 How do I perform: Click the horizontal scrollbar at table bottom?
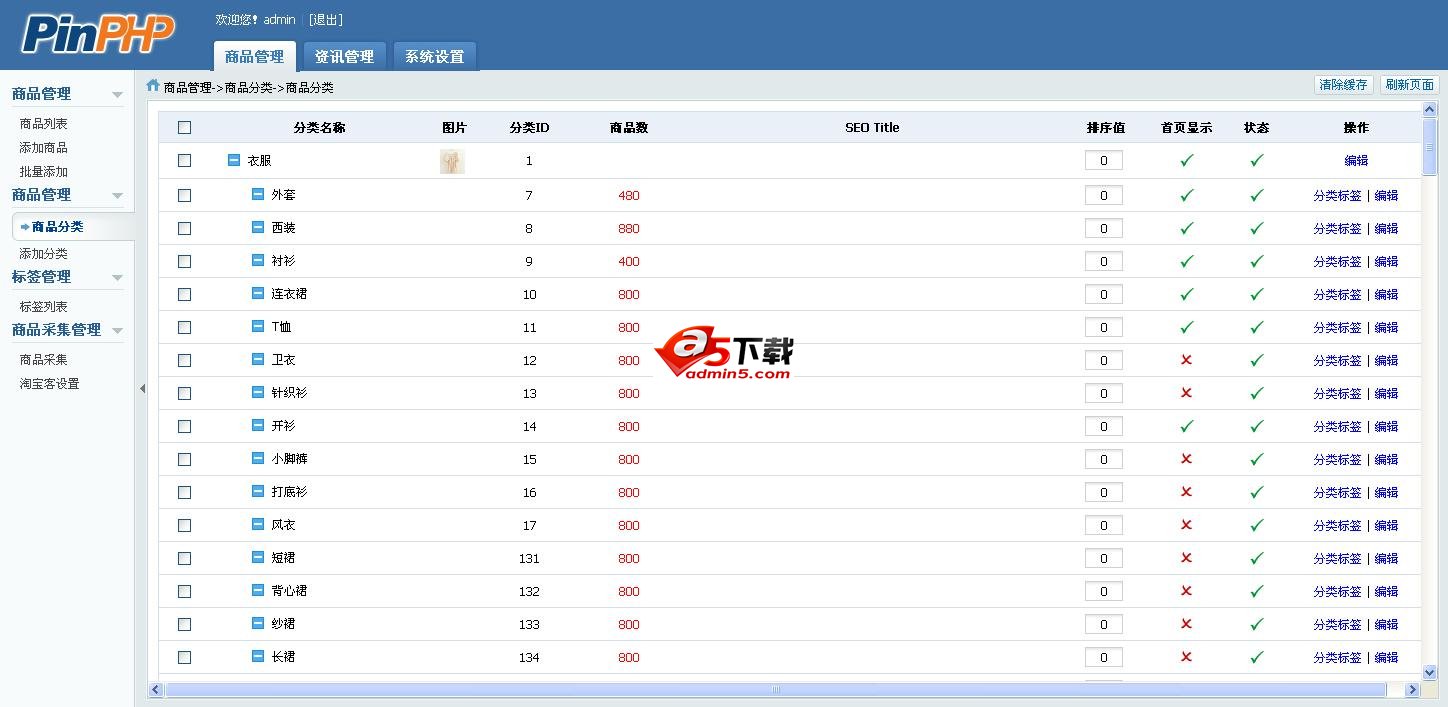coord(775,689)
